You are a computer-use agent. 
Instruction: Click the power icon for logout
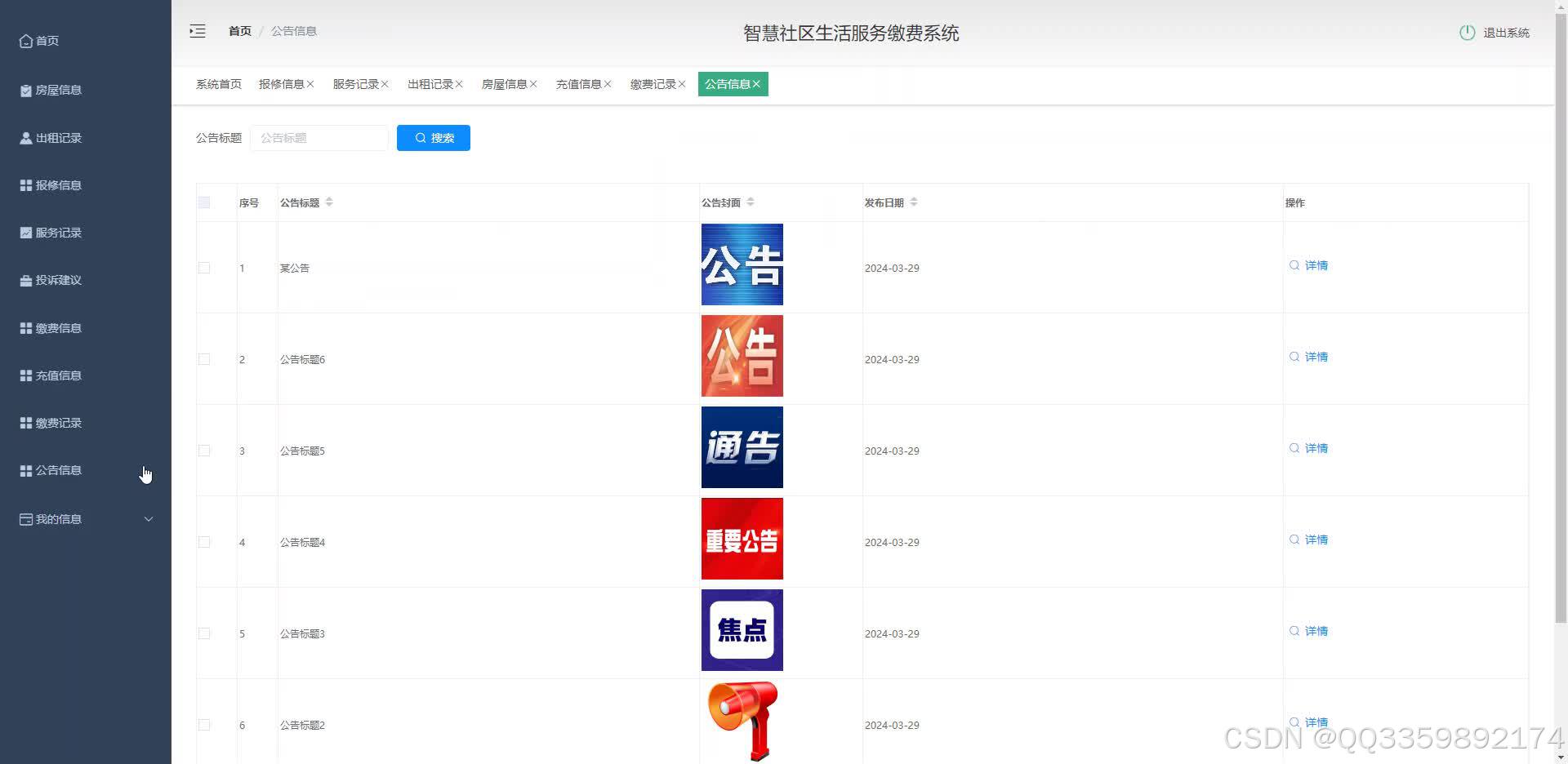(1467, 33)
